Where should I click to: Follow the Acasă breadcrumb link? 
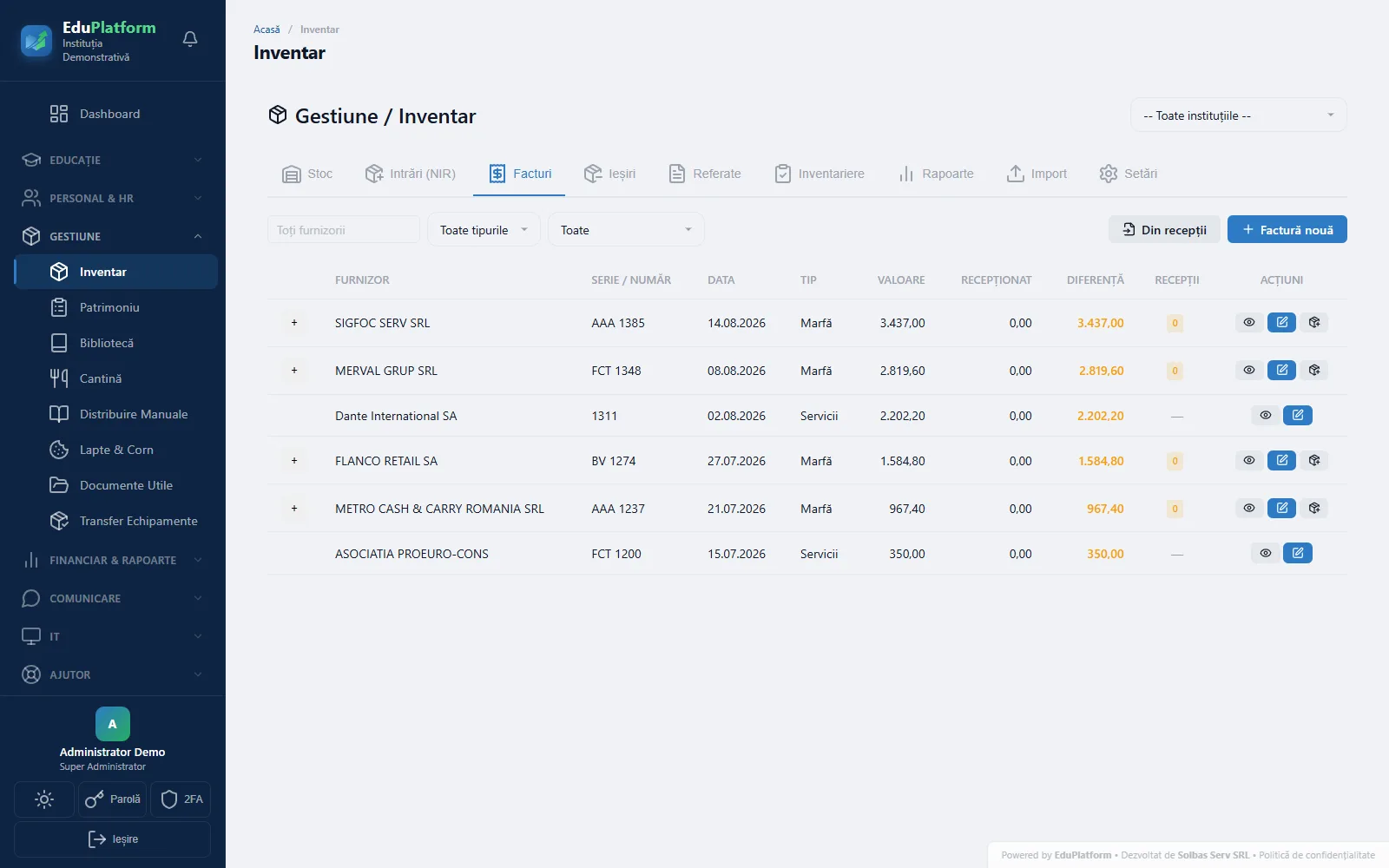coord(267,30)
